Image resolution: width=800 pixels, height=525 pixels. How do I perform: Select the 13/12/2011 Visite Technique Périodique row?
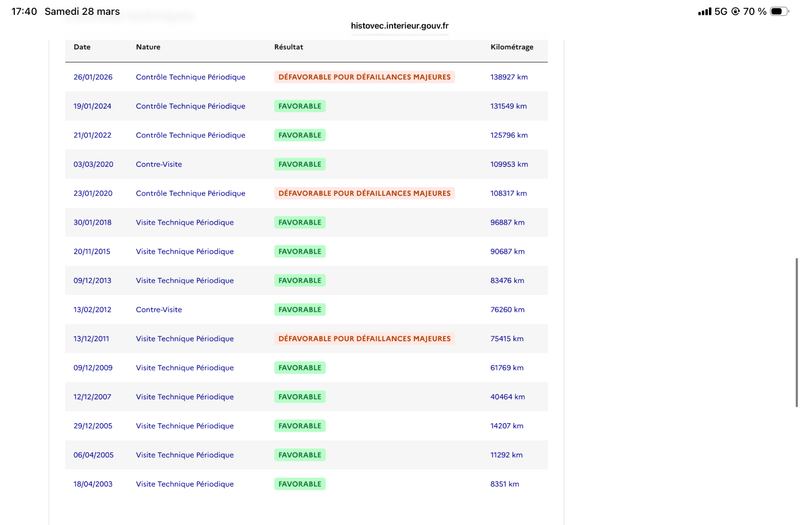click(x=306, y=339)
